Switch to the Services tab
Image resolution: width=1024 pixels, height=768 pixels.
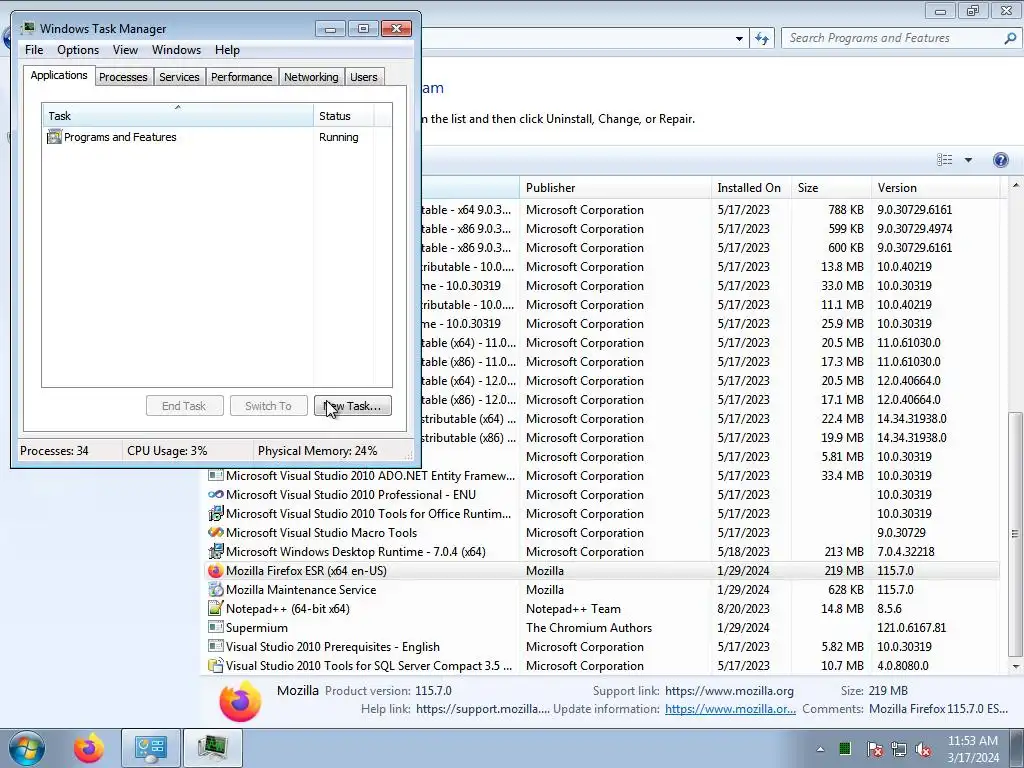coord(179,77)
